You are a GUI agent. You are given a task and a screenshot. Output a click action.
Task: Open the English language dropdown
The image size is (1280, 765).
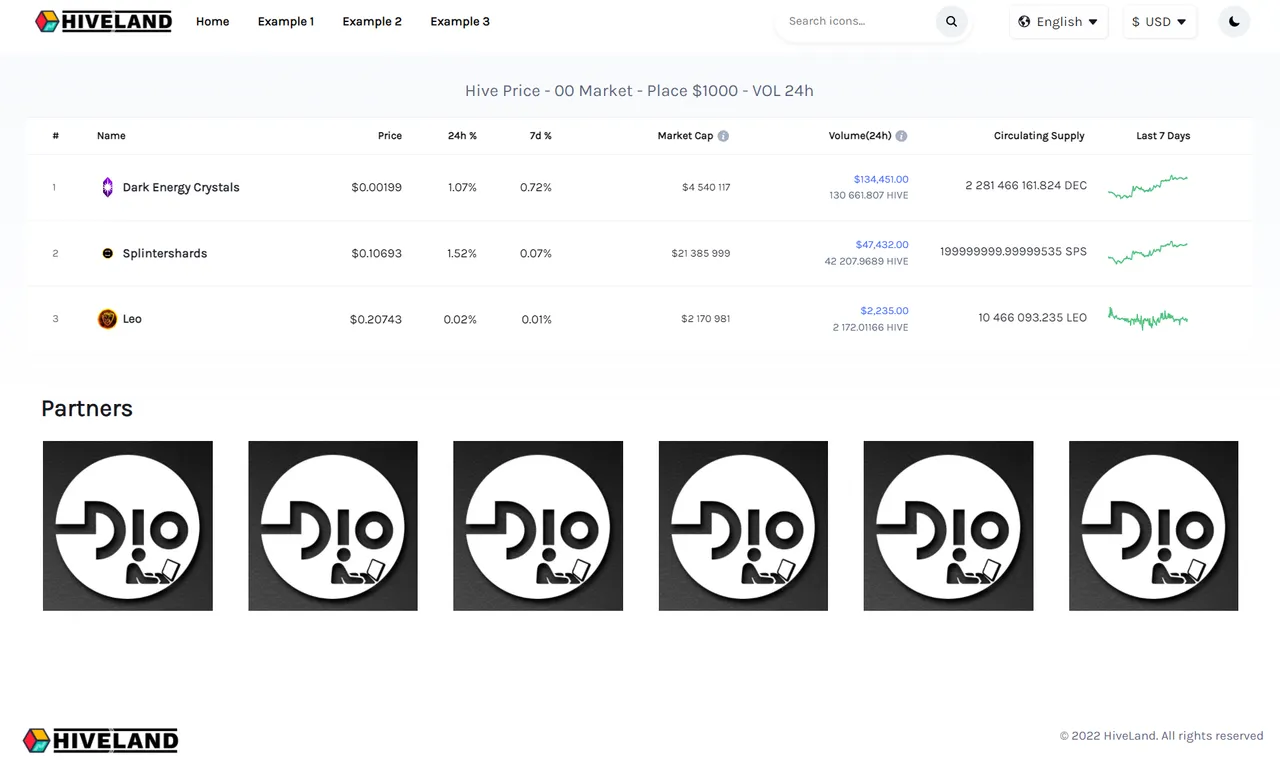1058,22
